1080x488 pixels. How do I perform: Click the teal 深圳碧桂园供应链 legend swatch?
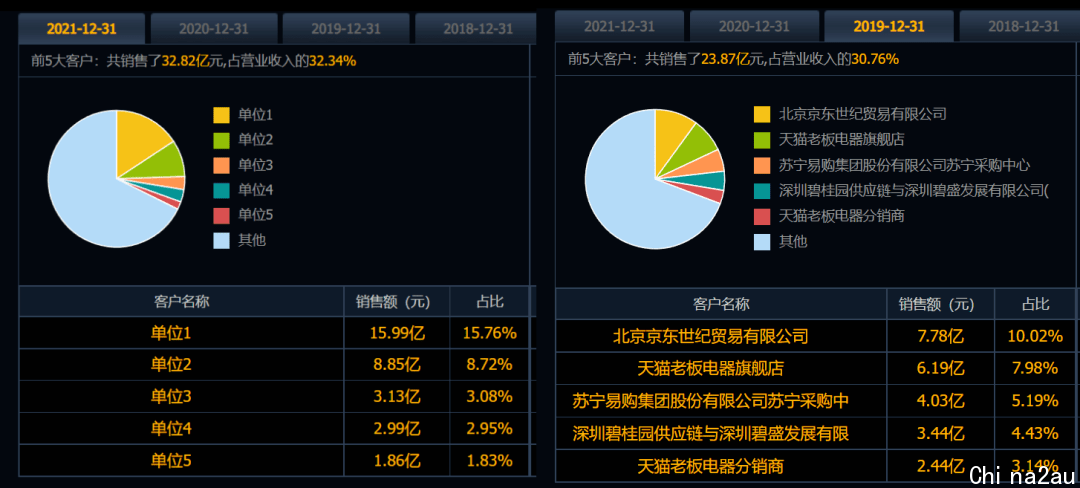pos(762,191)
